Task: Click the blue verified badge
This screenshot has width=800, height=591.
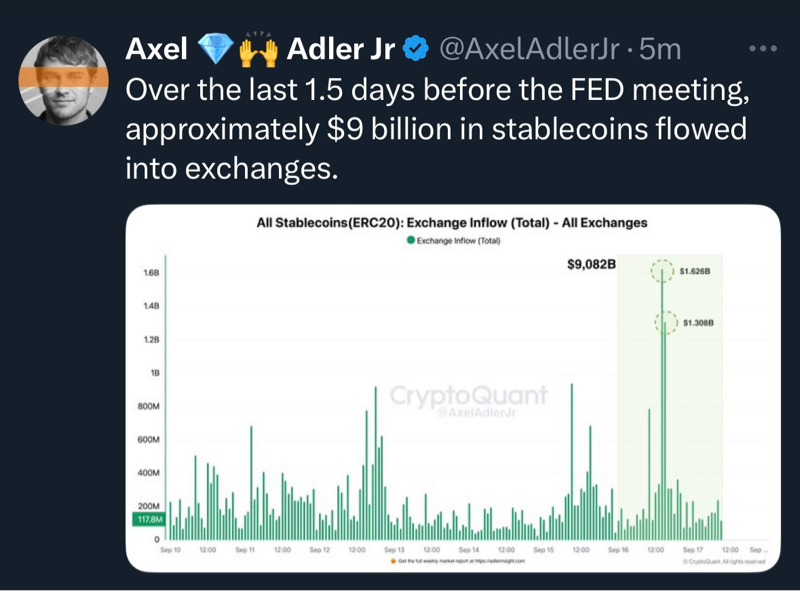Action: coord(417,48)
